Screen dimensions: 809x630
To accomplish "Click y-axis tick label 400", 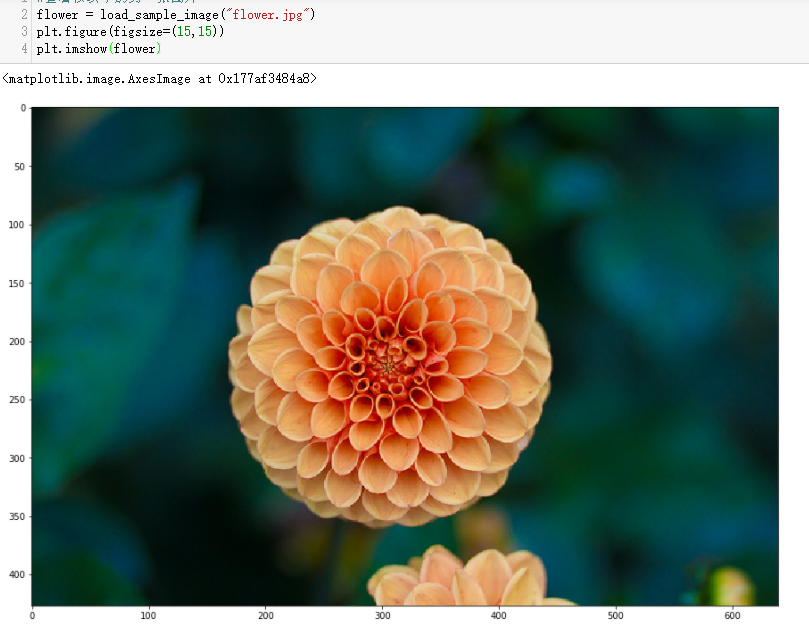I will pos(17,574).
